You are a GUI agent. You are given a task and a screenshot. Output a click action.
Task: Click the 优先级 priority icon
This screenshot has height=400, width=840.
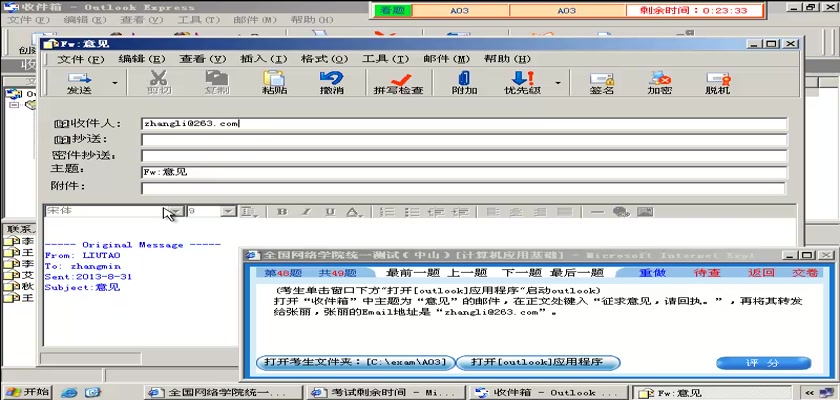[522, 83]
